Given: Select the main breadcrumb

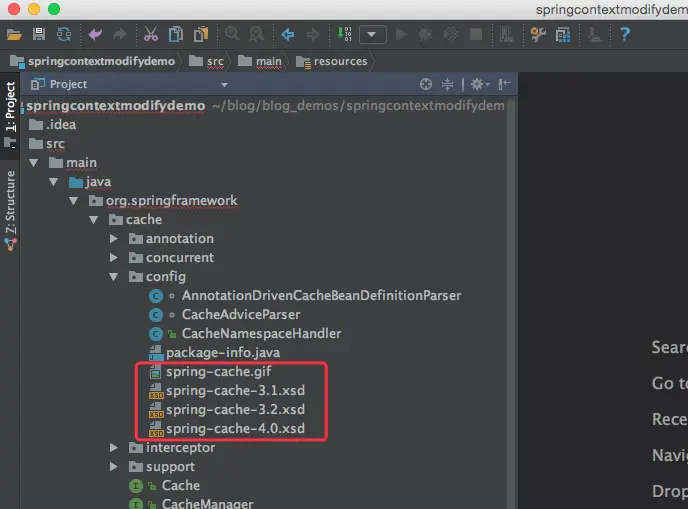Looking at the screenshot, I should click(x=260, y=61).
